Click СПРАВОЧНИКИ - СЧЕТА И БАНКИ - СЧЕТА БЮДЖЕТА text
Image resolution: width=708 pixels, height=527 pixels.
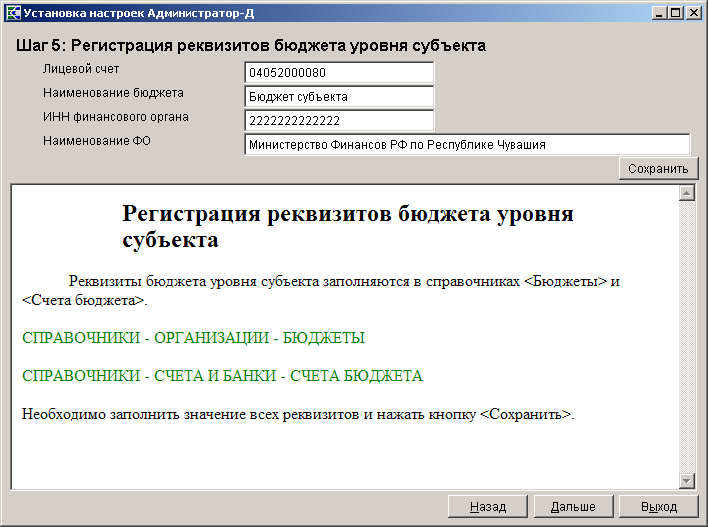222,376
